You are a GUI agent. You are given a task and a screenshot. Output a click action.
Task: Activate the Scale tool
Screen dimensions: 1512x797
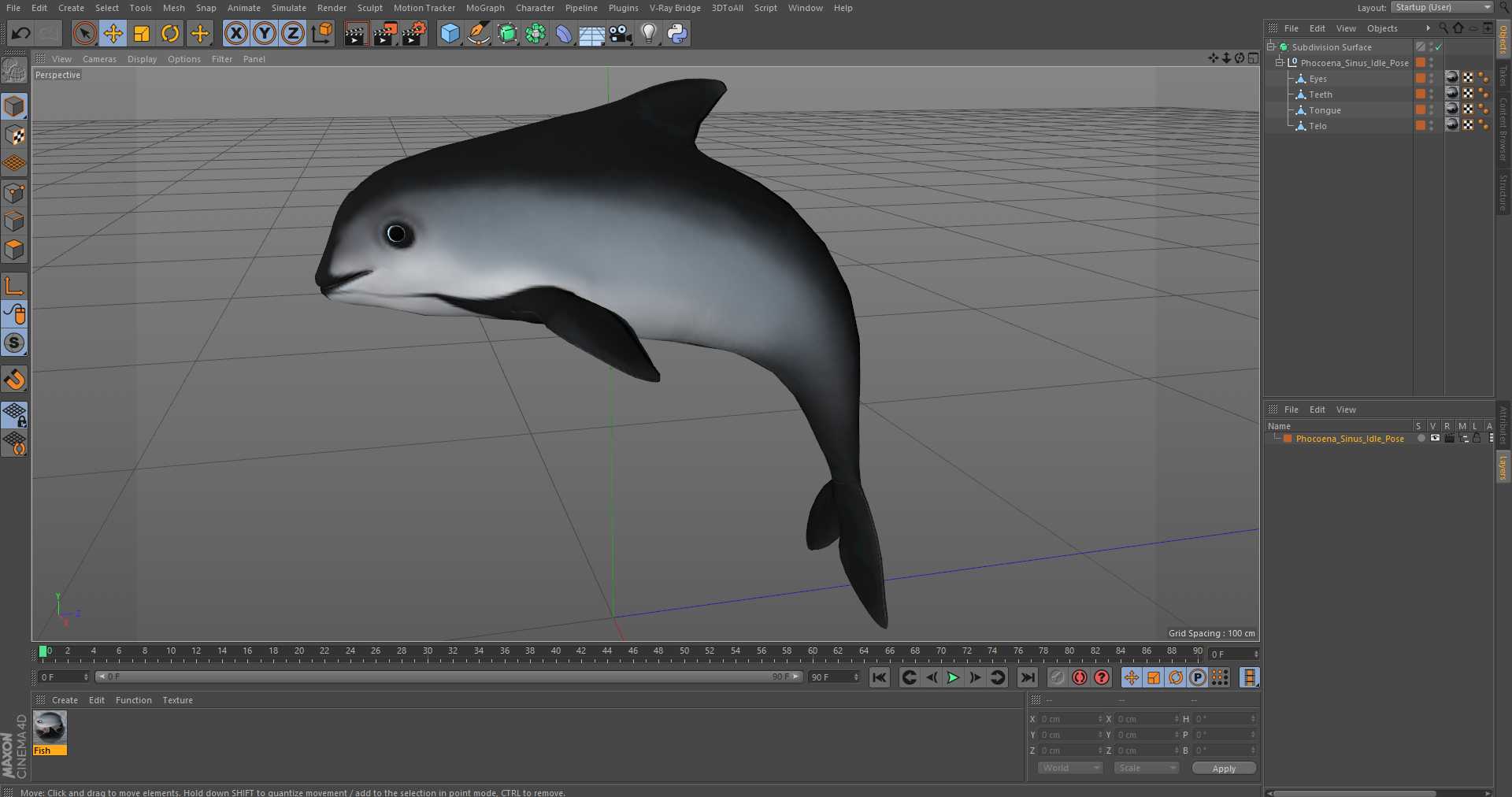click(142, 33)
